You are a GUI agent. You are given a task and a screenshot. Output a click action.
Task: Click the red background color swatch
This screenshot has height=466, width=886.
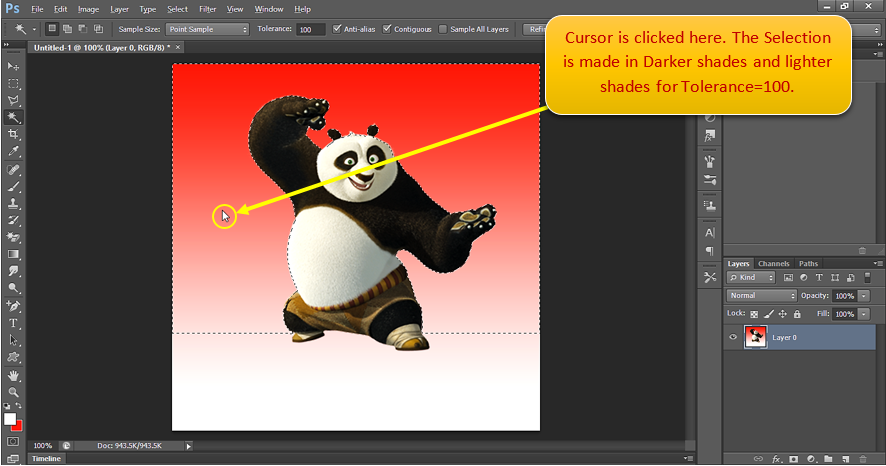tap(19, 426)
